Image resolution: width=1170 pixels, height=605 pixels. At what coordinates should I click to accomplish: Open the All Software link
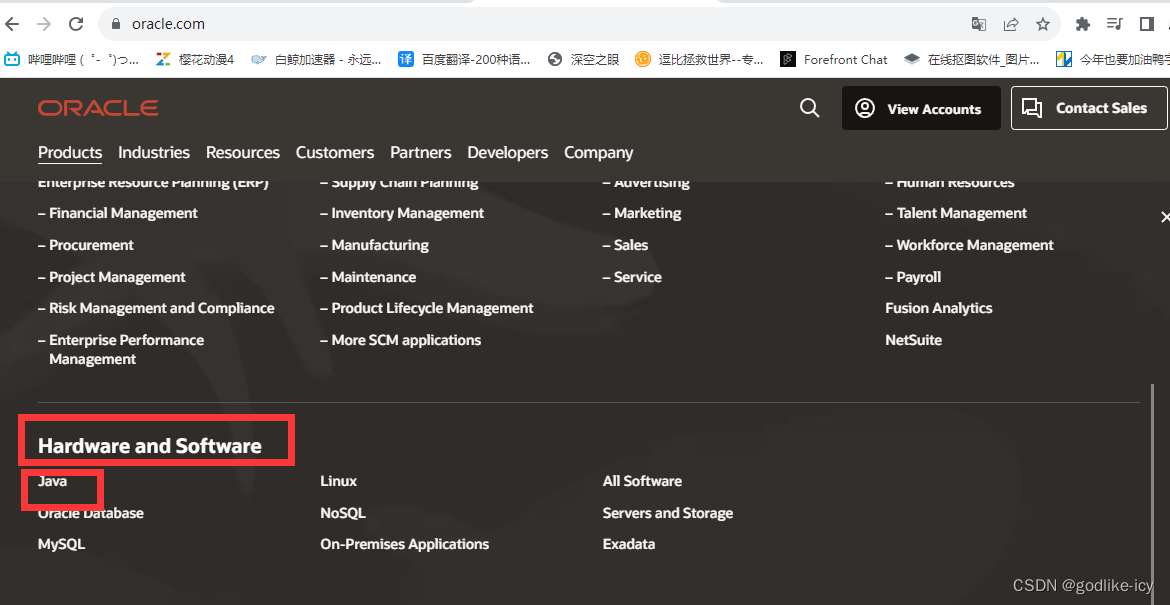(642, 481)
